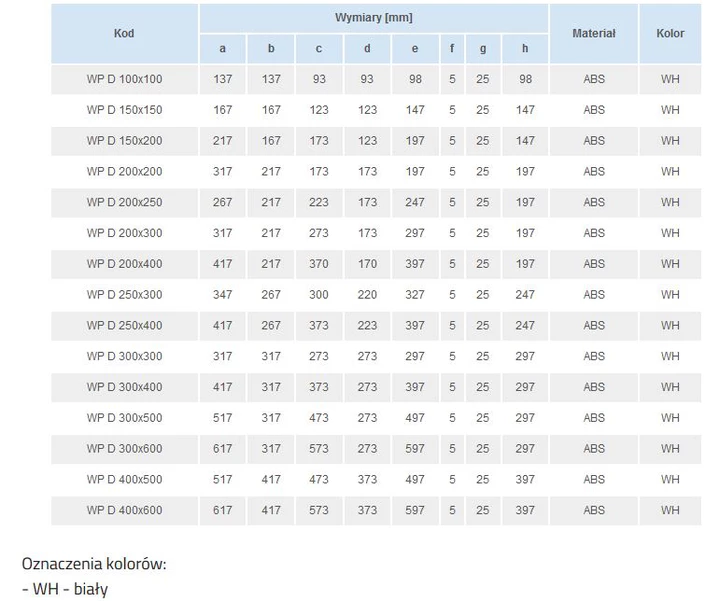
Task: Click the WP D 250x300 row label
Action: (x=124, y=295)
